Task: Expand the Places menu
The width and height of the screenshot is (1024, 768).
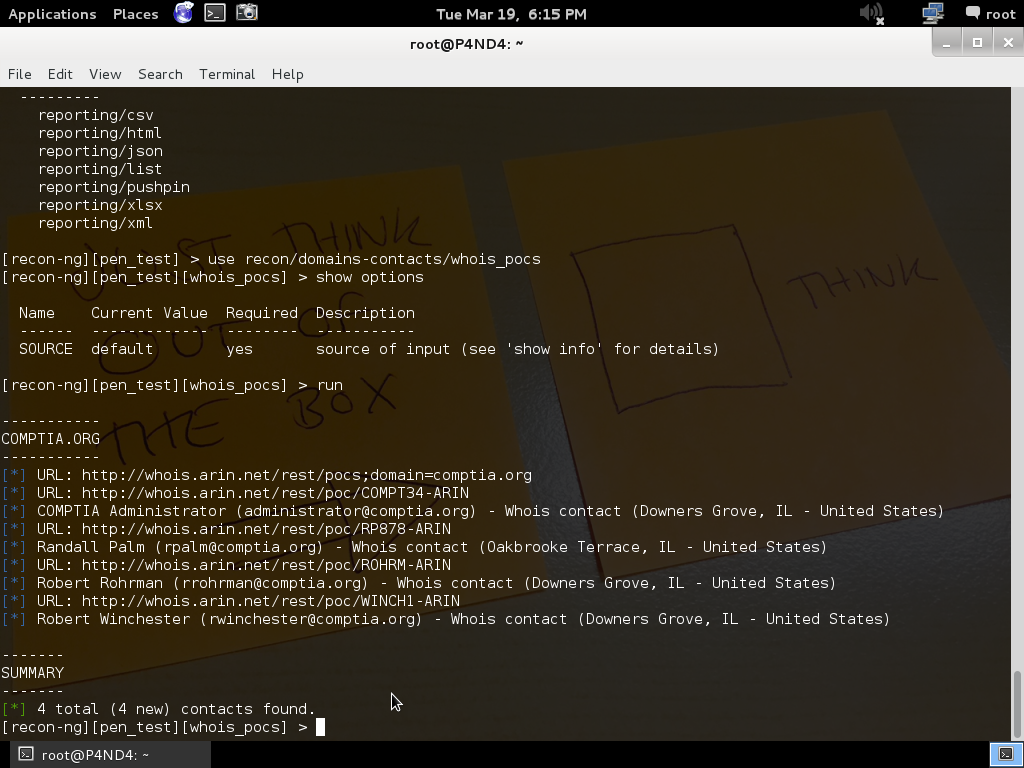Action: (135, 14)
